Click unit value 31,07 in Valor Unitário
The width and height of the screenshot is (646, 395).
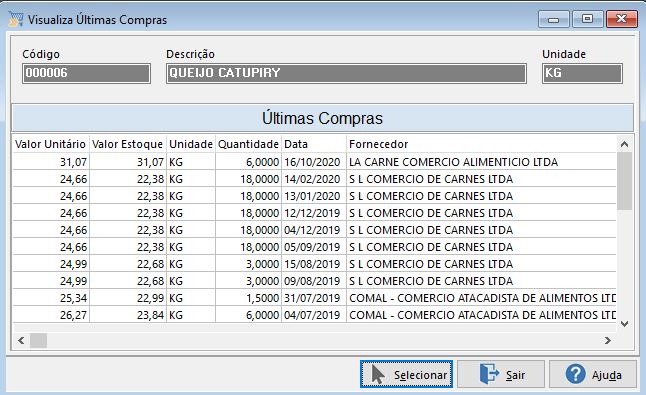pos(73,162)
